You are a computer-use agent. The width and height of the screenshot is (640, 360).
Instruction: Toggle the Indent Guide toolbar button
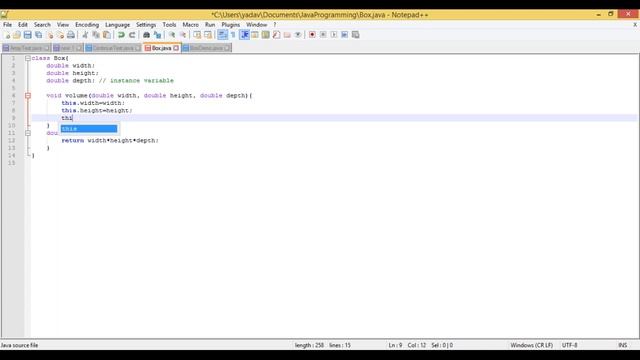coord(244,35)
